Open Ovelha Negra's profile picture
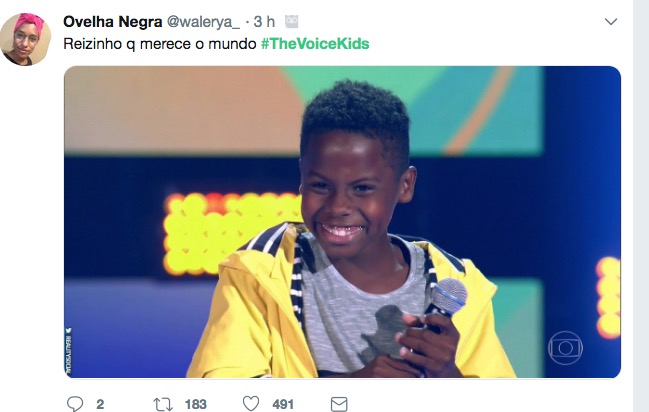649x412 pixels. coord(26,40)
